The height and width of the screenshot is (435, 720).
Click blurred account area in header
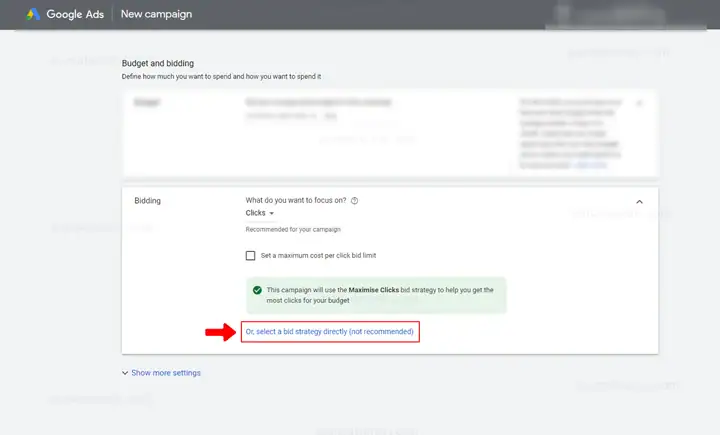coord(609,15)
